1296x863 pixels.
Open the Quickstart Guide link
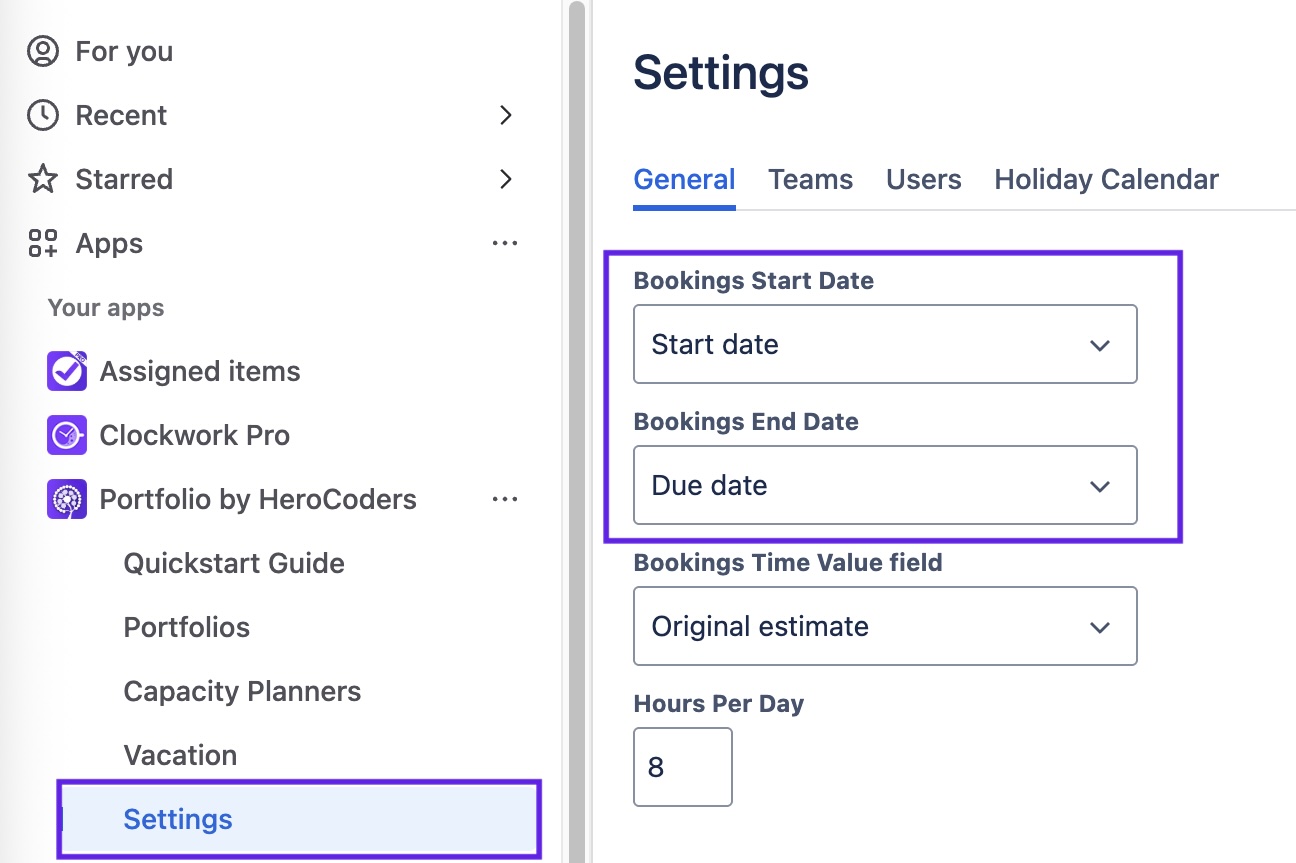pos(234,564)
